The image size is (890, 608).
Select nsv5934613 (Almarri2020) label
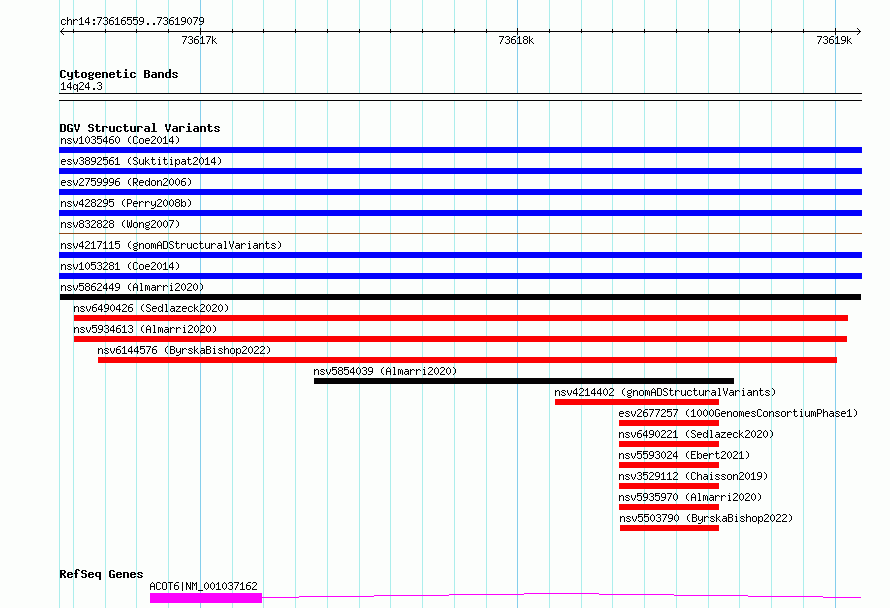tap(145, 329)
